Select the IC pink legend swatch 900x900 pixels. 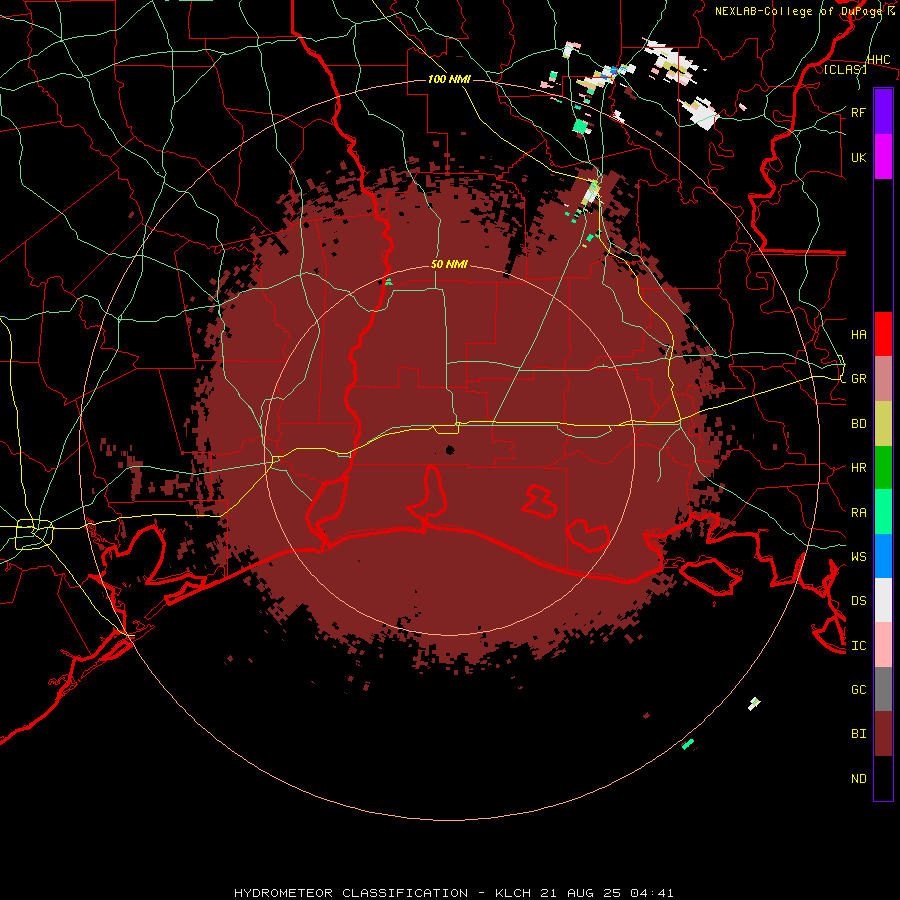click(883, 645)
